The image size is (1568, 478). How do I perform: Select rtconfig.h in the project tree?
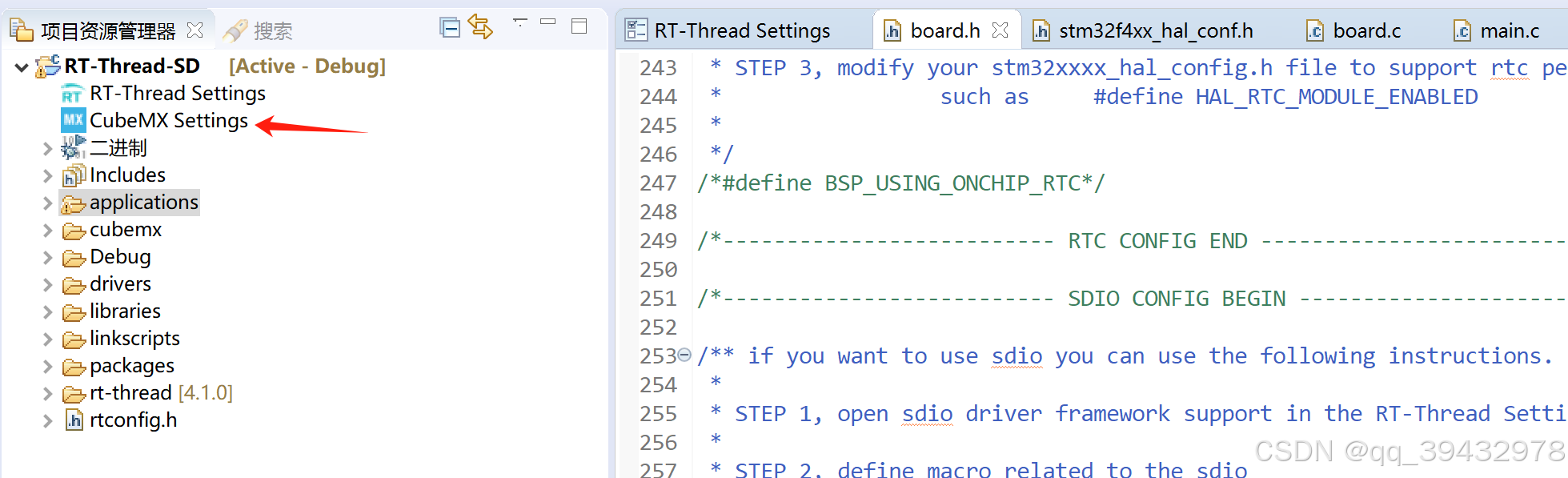(134, 420)
